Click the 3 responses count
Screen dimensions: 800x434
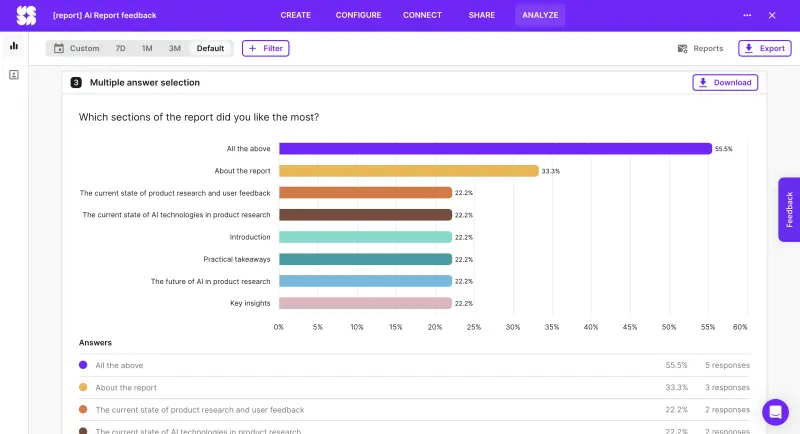click(727, 388)
